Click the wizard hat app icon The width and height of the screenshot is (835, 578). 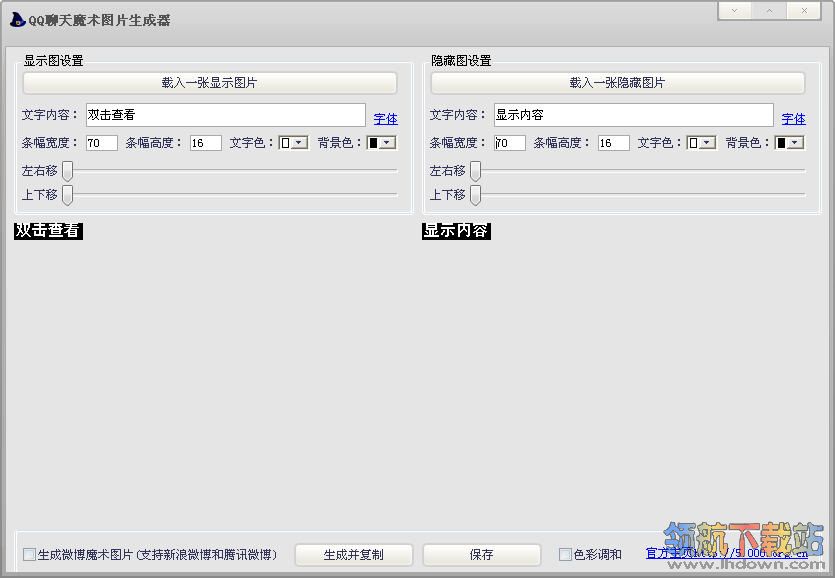18,20
